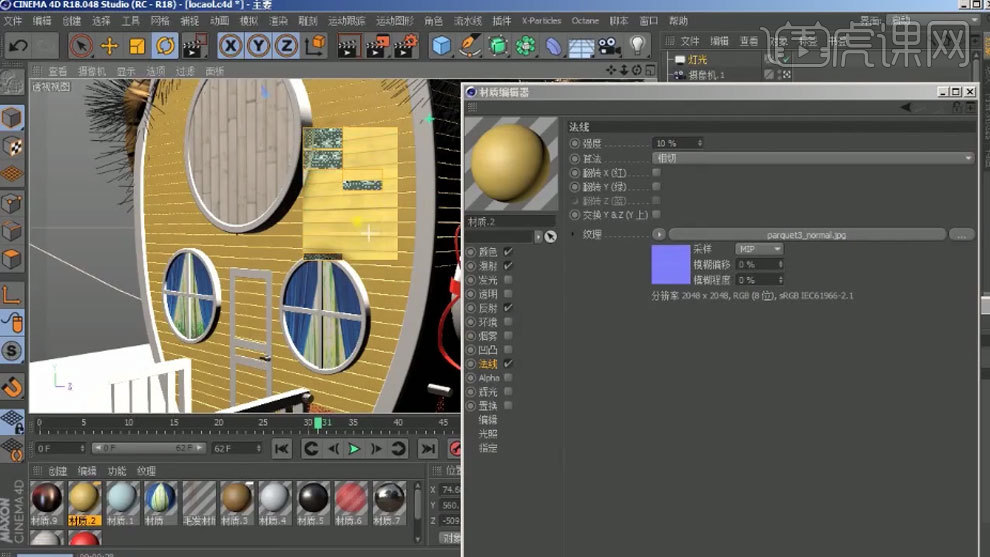Disable the 颜色 channel checkbox
The height and width of the screenshot is (557, 990).
click(508, 252)
